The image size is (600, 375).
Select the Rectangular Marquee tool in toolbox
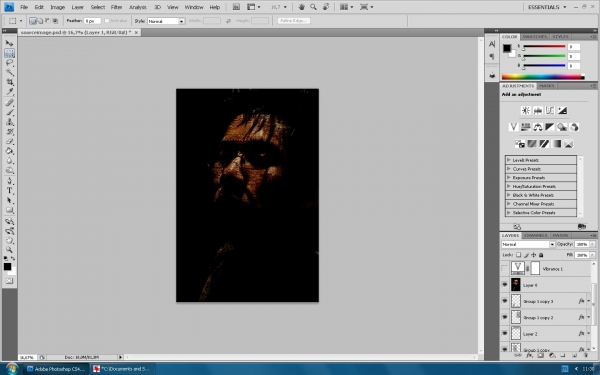tap(10, 53)
